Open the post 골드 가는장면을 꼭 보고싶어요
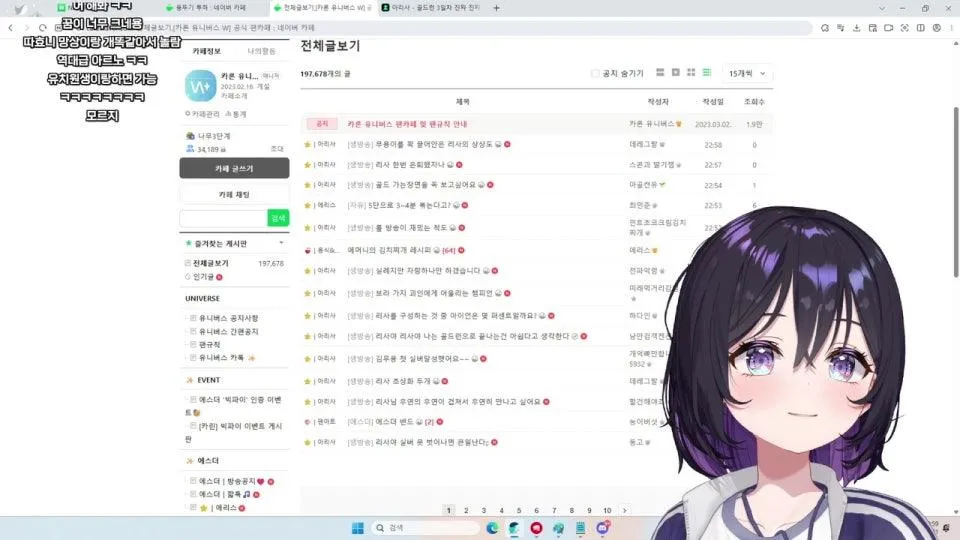The width and height of the screenshot is (960, 540). point(425,185)
